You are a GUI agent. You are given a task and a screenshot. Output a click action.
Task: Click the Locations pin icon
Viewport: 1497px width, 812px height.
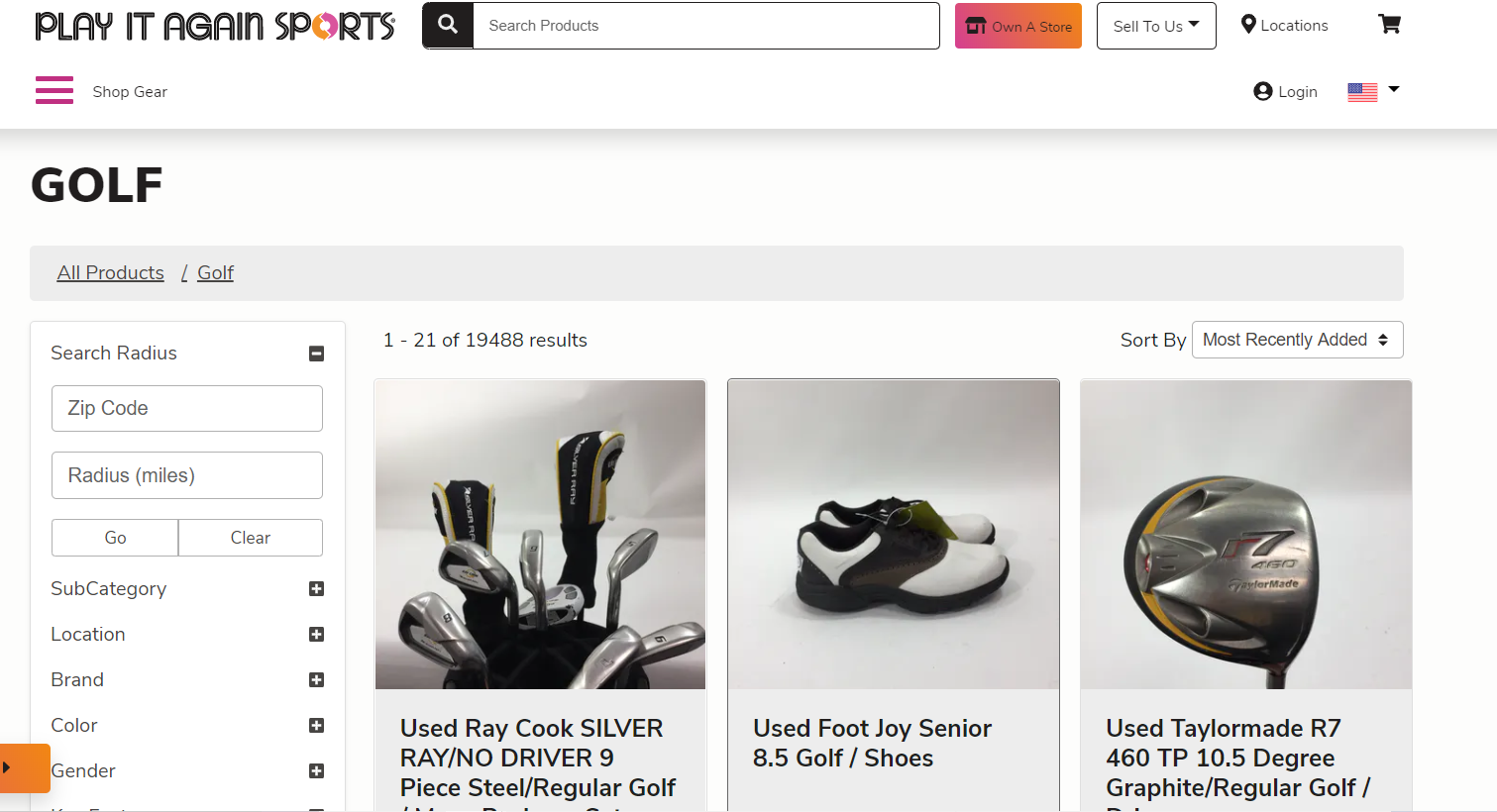click(x=1248, y=25)
